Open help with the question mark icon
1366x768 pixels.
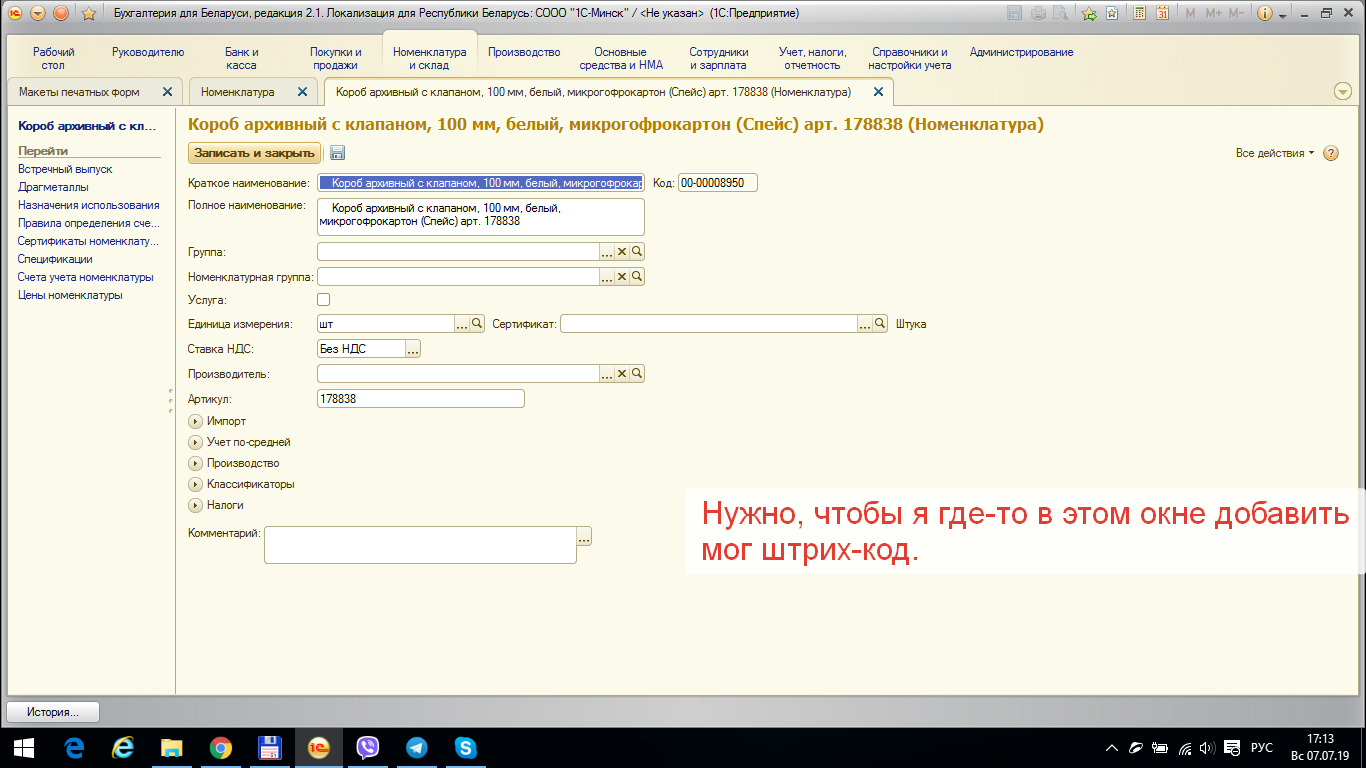[1331, 153]
